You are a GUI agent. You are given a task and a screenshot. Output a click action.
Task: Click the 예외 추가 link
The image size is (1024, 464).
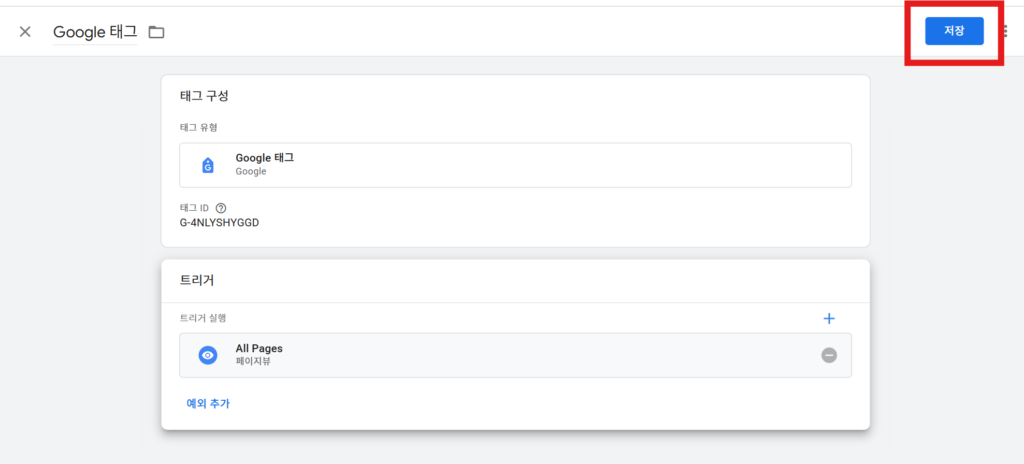point(208,403)
